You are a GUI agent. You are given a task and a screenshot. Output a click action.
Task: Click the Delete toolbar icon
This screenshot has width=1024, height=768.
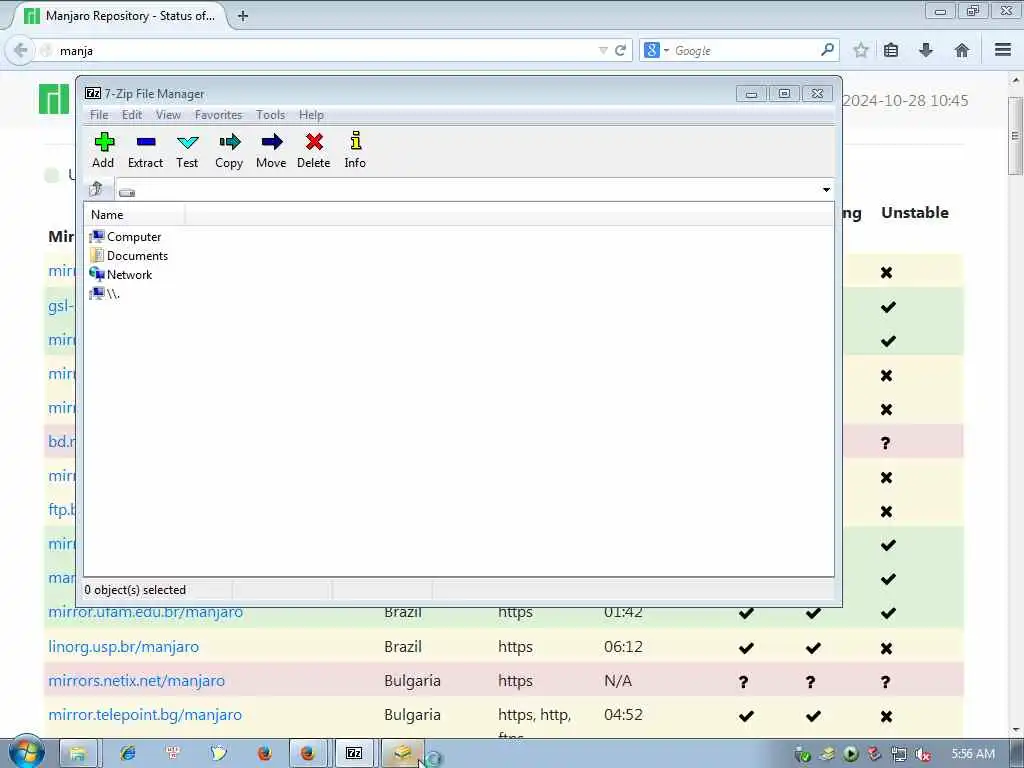(x=313, y=151)
